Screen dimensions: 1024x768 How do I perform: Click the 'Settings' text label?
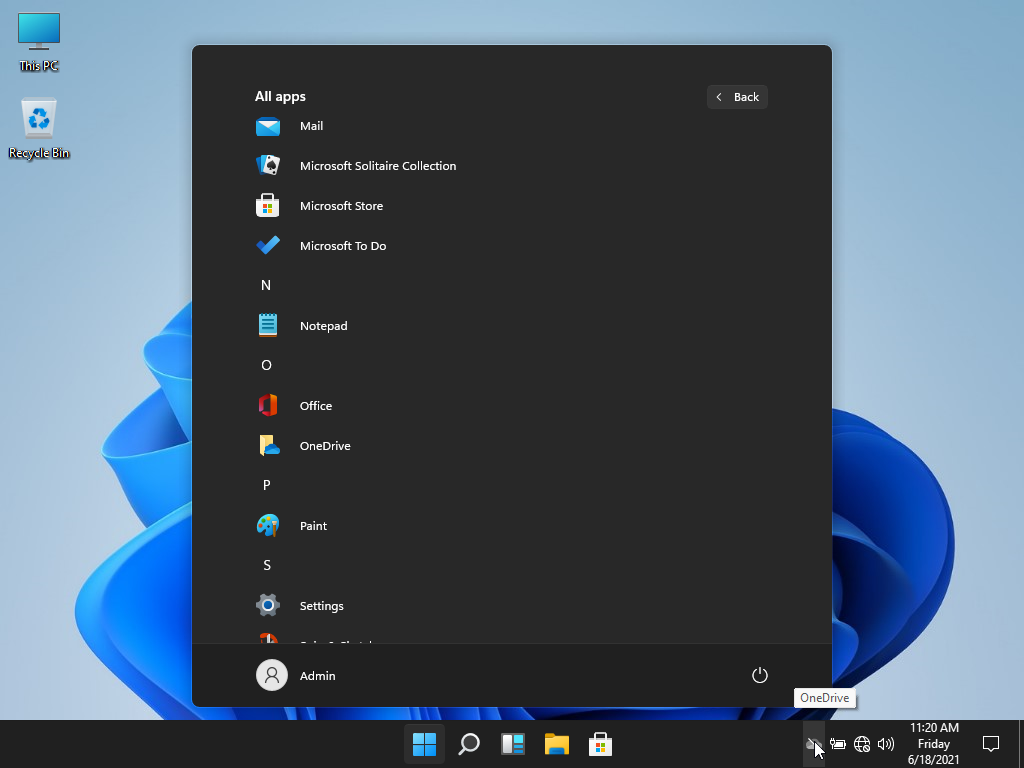[321, 606]
